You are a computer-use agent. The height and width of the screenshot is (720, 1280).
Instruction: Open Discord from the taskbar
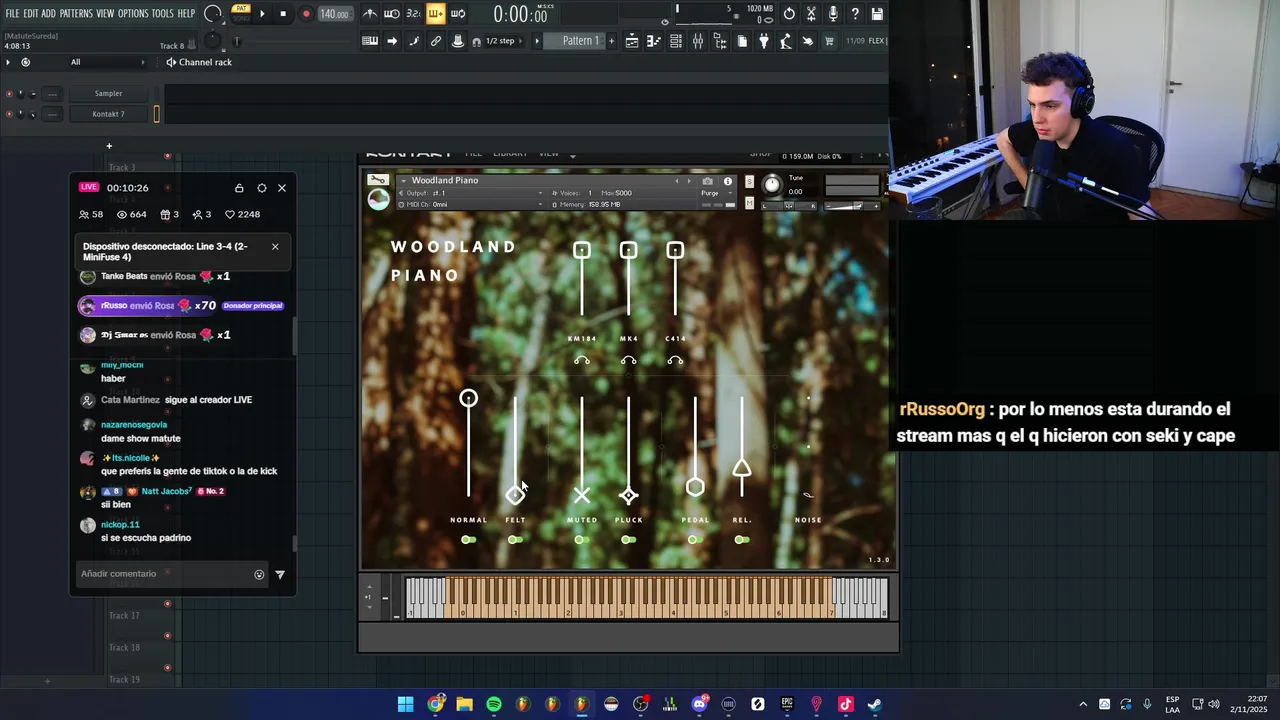coord(699,704)
